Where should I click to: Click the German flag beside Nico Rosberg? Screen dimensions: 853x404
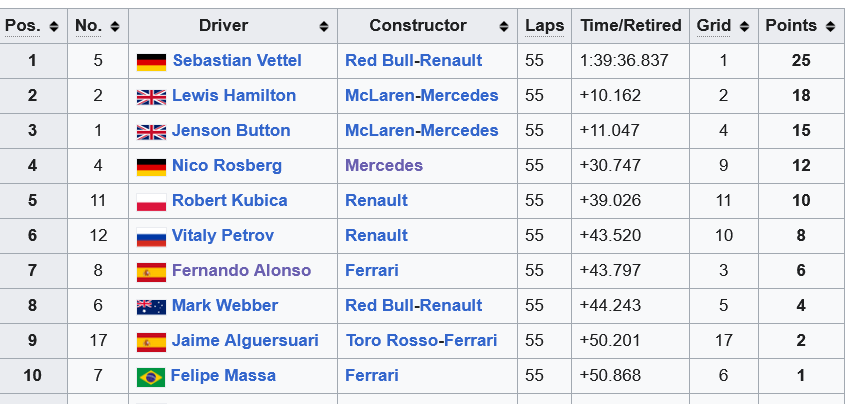click(151, 167)
